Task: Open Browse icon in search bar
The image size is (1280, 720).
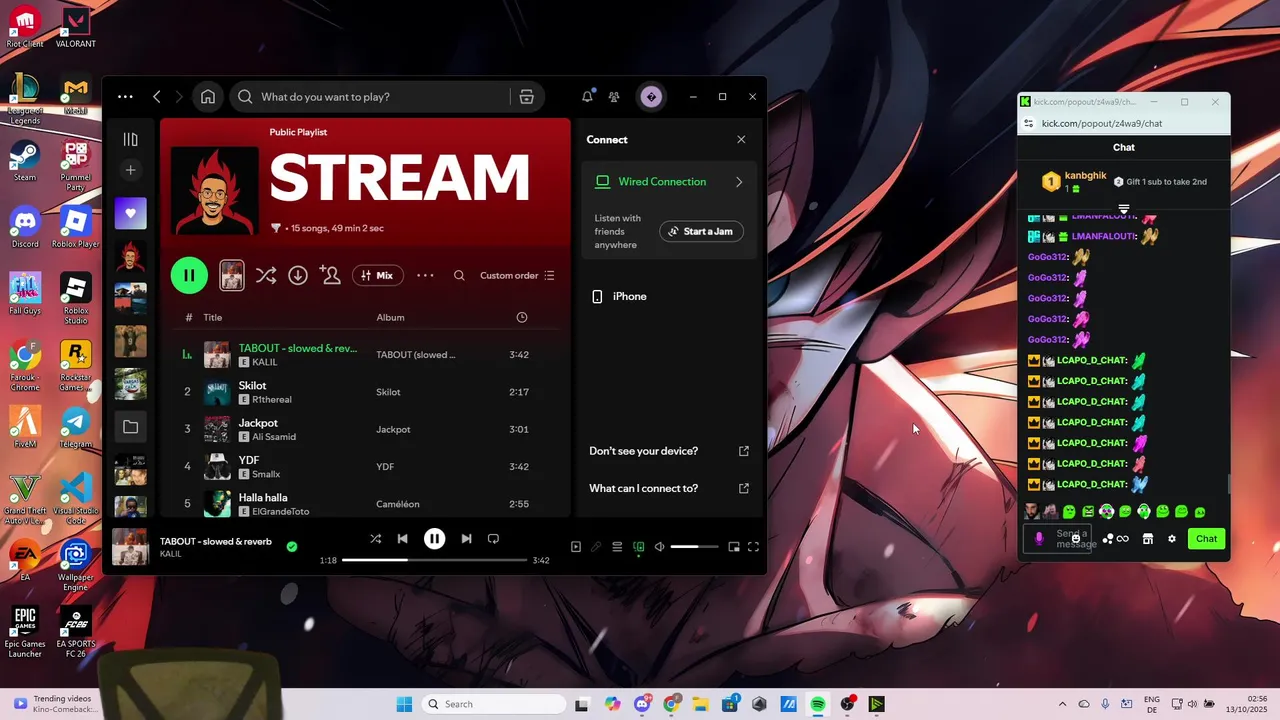Action: tap(526, 97)
